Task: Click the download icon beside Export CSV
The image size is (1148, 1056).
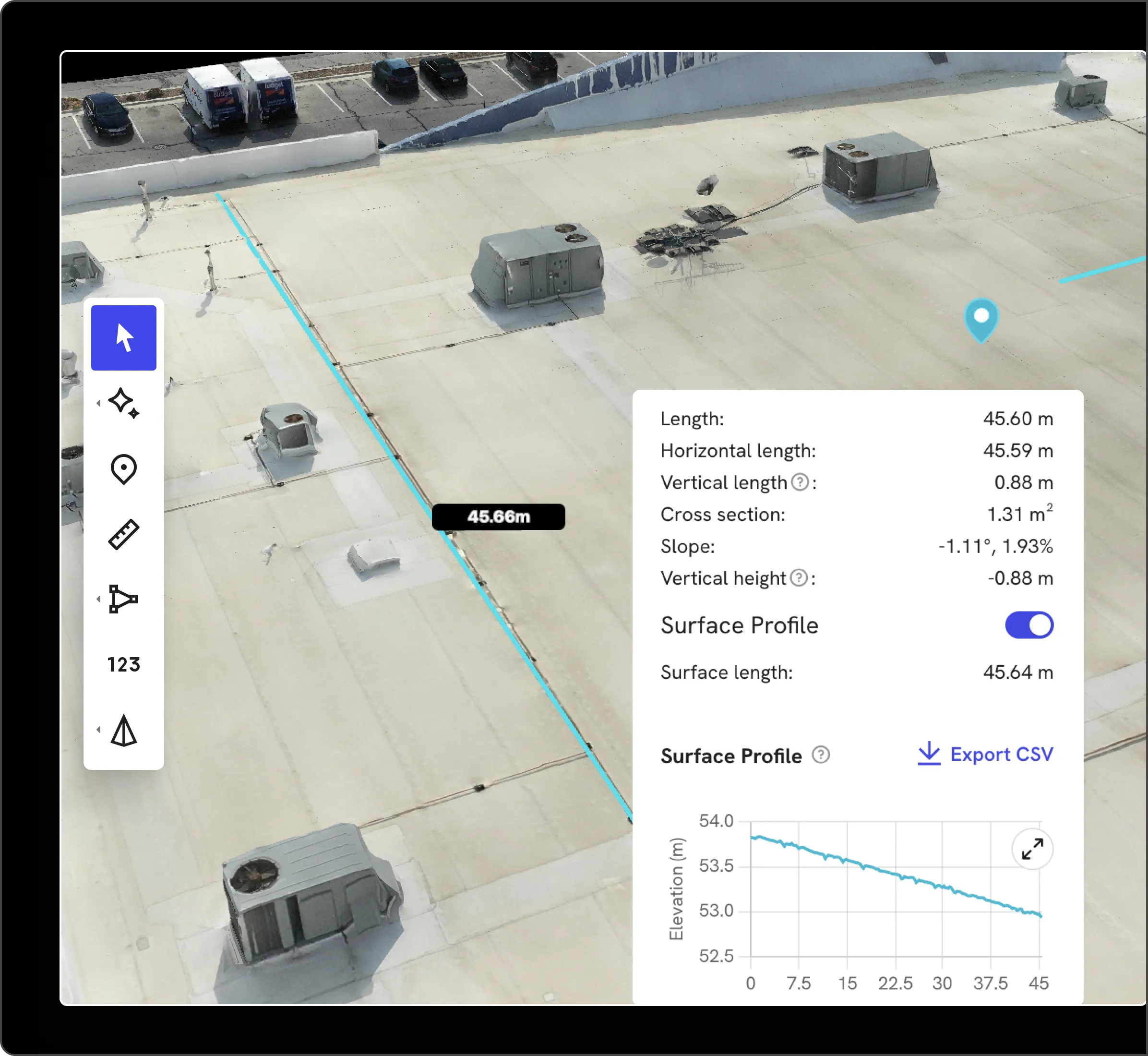Action: [929, 754]
